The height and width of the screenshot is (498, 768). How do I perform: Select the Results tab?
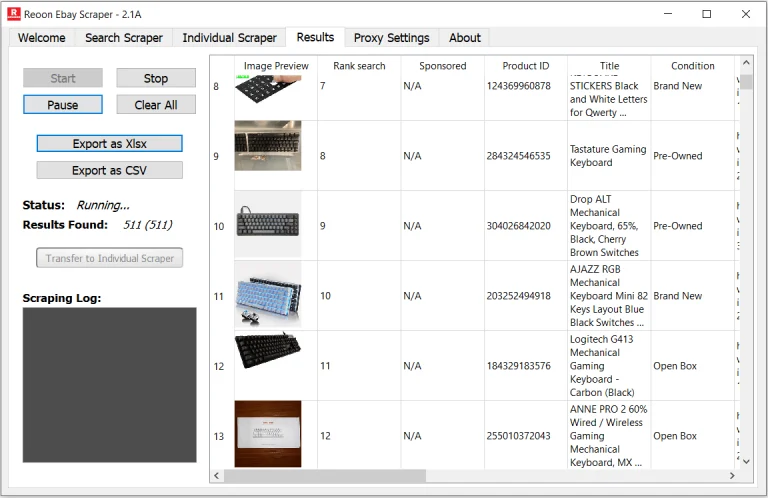tap(315, 37)
